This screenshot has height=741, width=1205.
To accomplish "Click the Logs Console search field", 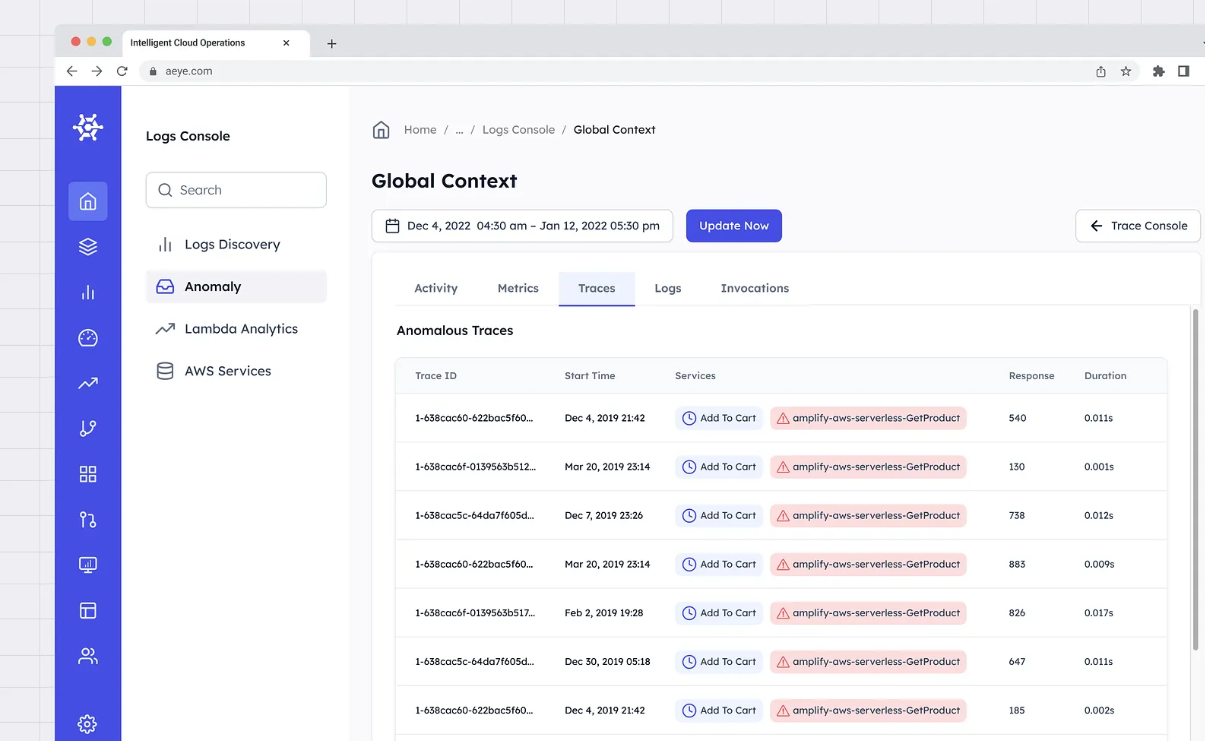I will pyautogui.click(x=236, y=190).
